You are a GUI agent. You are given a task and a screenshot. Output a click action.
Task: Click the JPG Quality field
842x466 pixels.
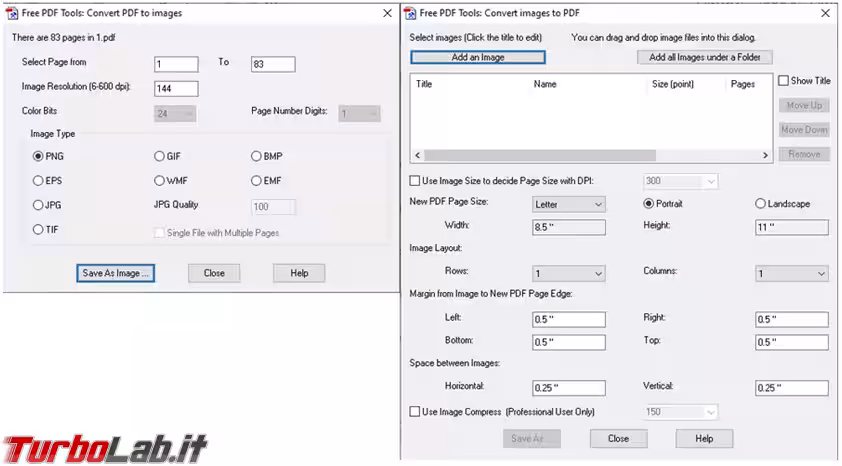(x=273, y=207)
